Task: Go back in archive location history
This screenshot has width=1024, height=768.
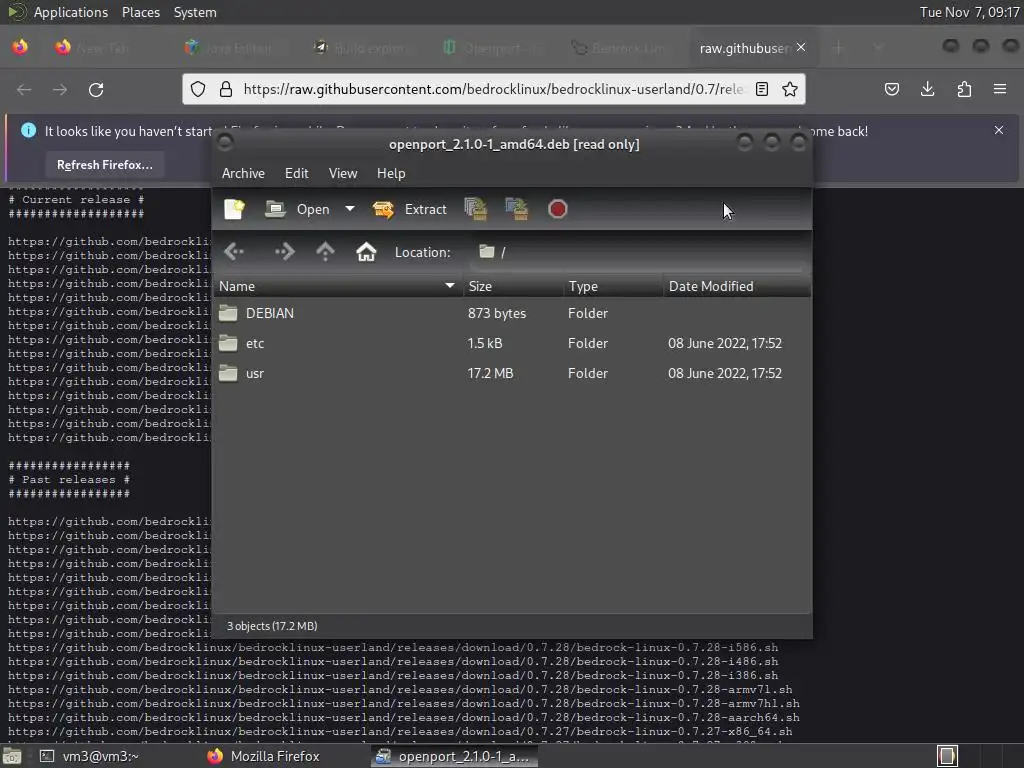Action: coord(234,252)
